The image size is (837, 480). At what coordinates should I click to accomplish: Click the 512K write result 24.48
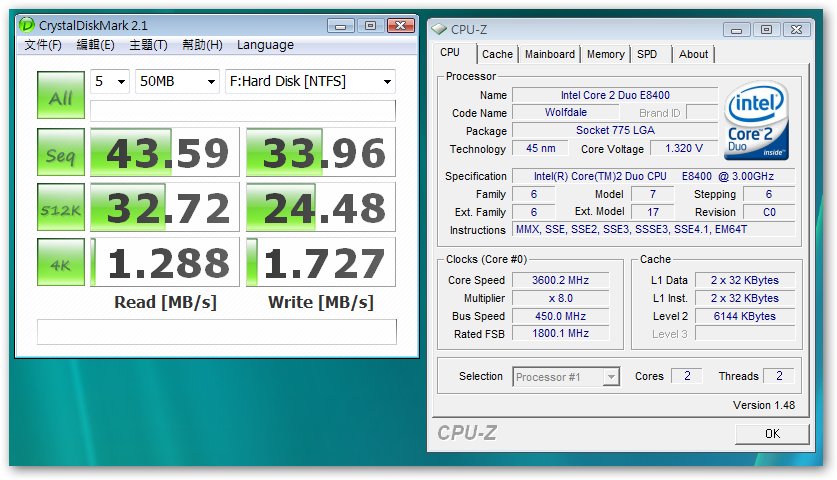click(321, 207)
